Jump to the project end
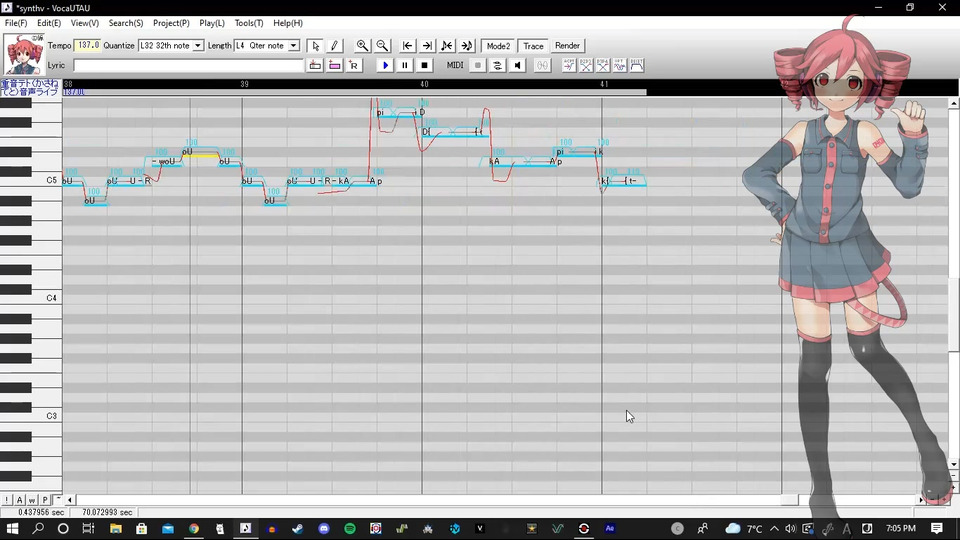 (427, 46)
